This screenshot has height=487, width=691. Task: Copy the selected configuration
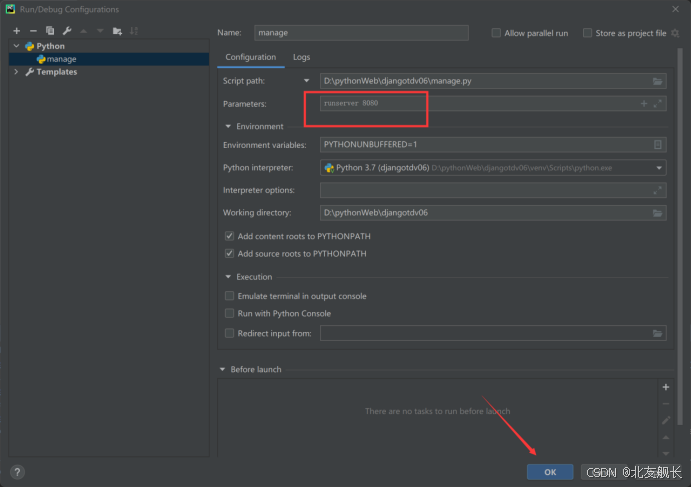(50, 31)
